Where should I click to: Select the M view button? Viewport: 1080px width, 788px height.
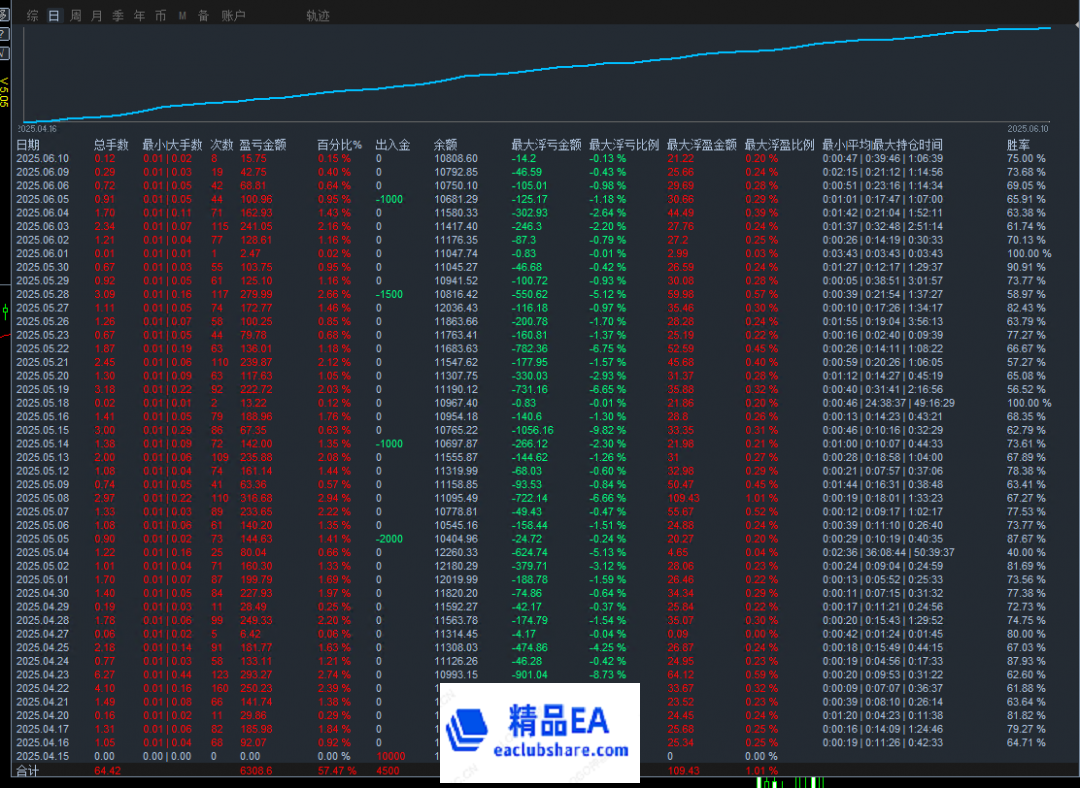182,15
